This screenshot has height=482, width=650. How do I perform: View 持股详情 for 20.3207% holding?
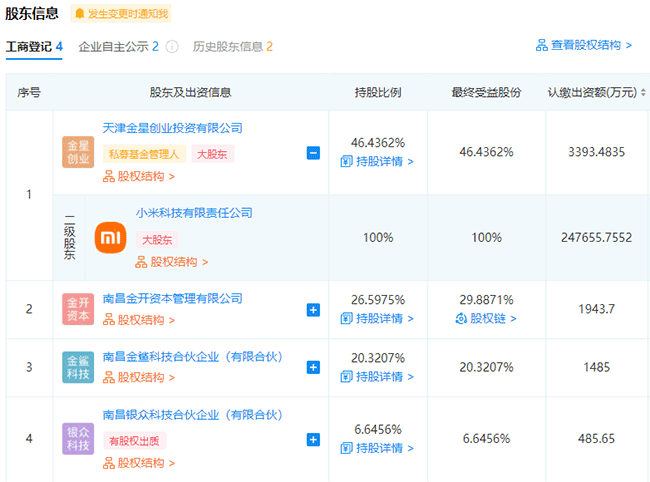(x=377, y=377)
